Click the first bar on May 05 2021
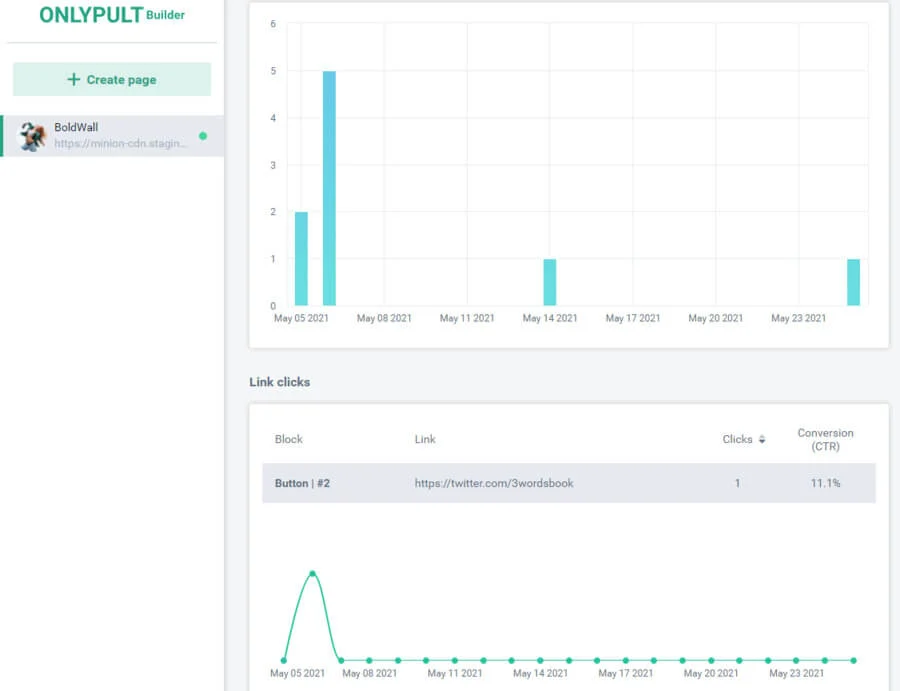This screenshot has width=900, height=691. [x=301, y=259]
